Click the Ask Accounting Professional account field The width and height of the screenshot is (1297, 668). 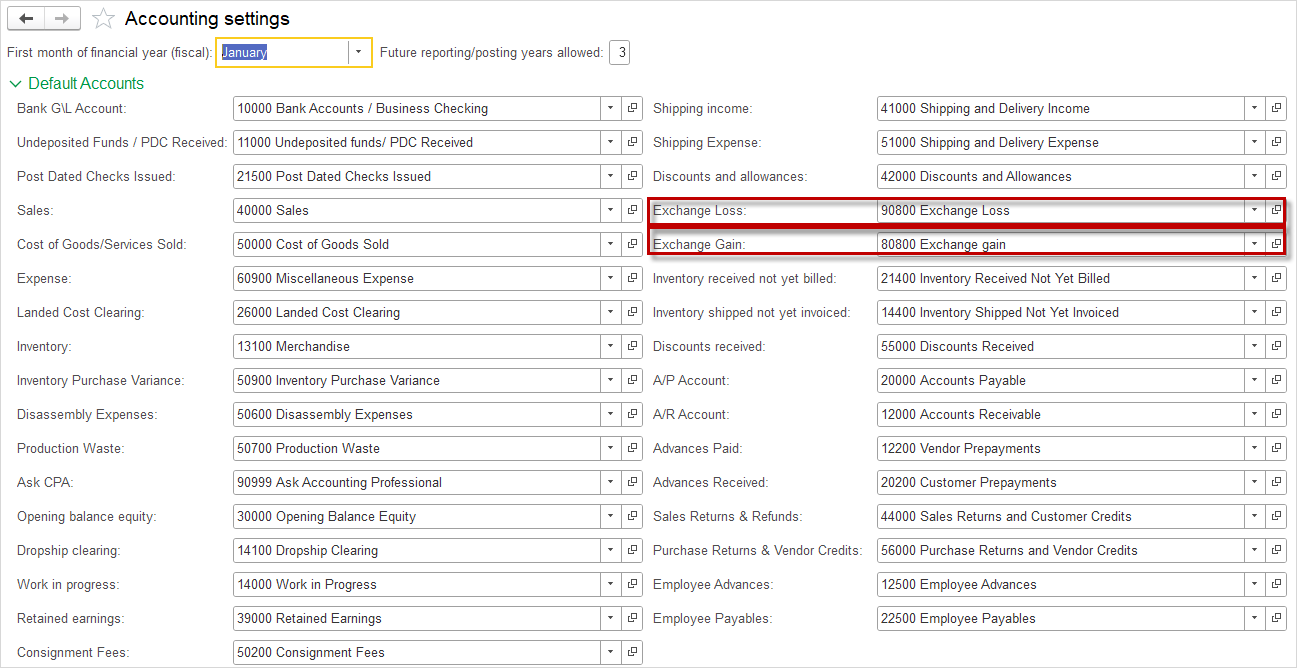click(x=416, y=482)
